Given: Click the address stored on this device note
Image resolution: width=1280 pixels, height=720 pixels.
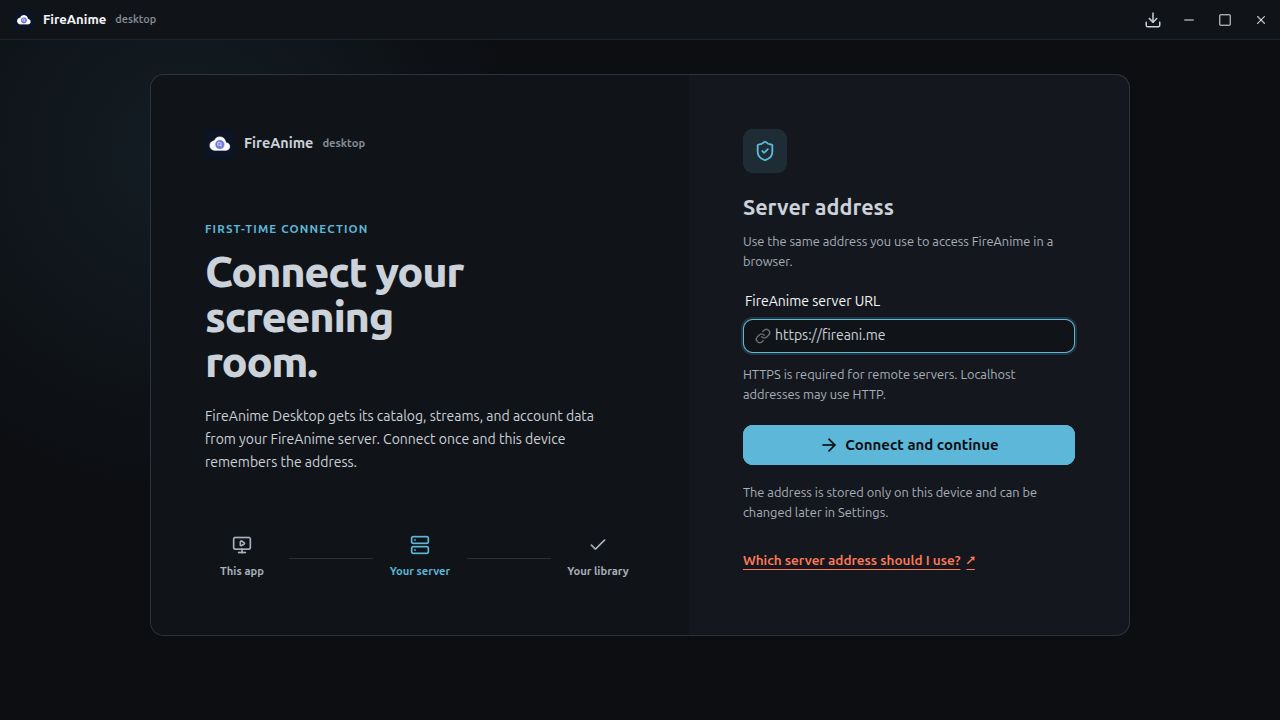Looking at the screenshot, I should click(x=890, y=502).
